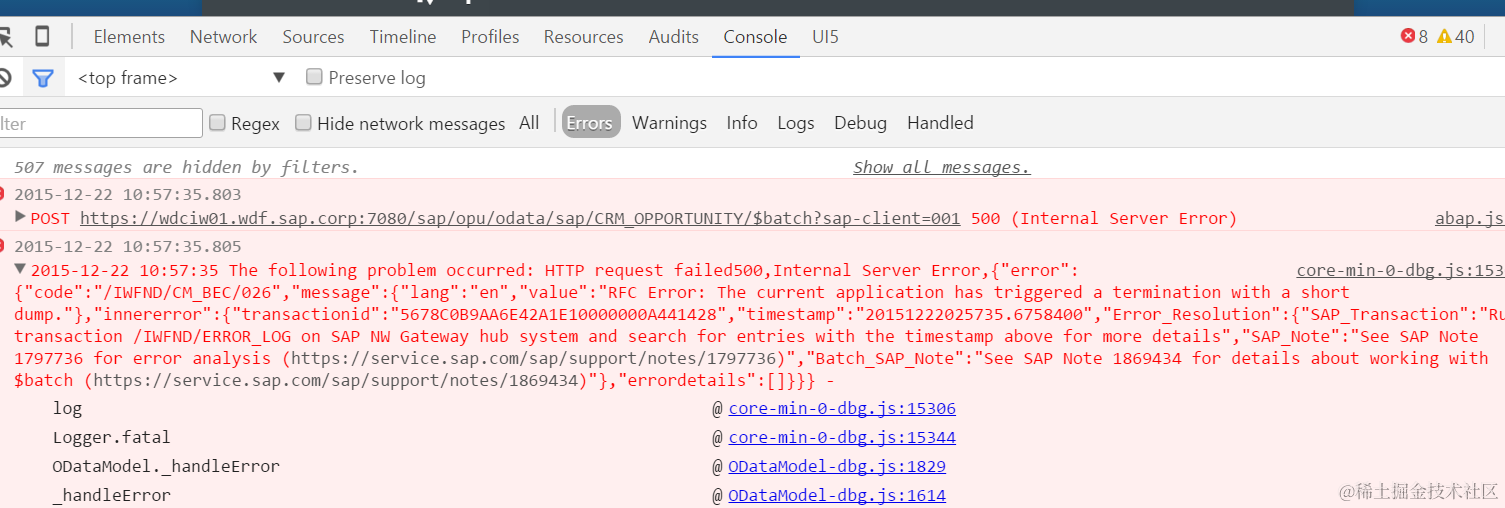Open core-min-0-dbg.js:15306 link
This screenshot has height=508, width=1505.
click(x=842, y=408)
